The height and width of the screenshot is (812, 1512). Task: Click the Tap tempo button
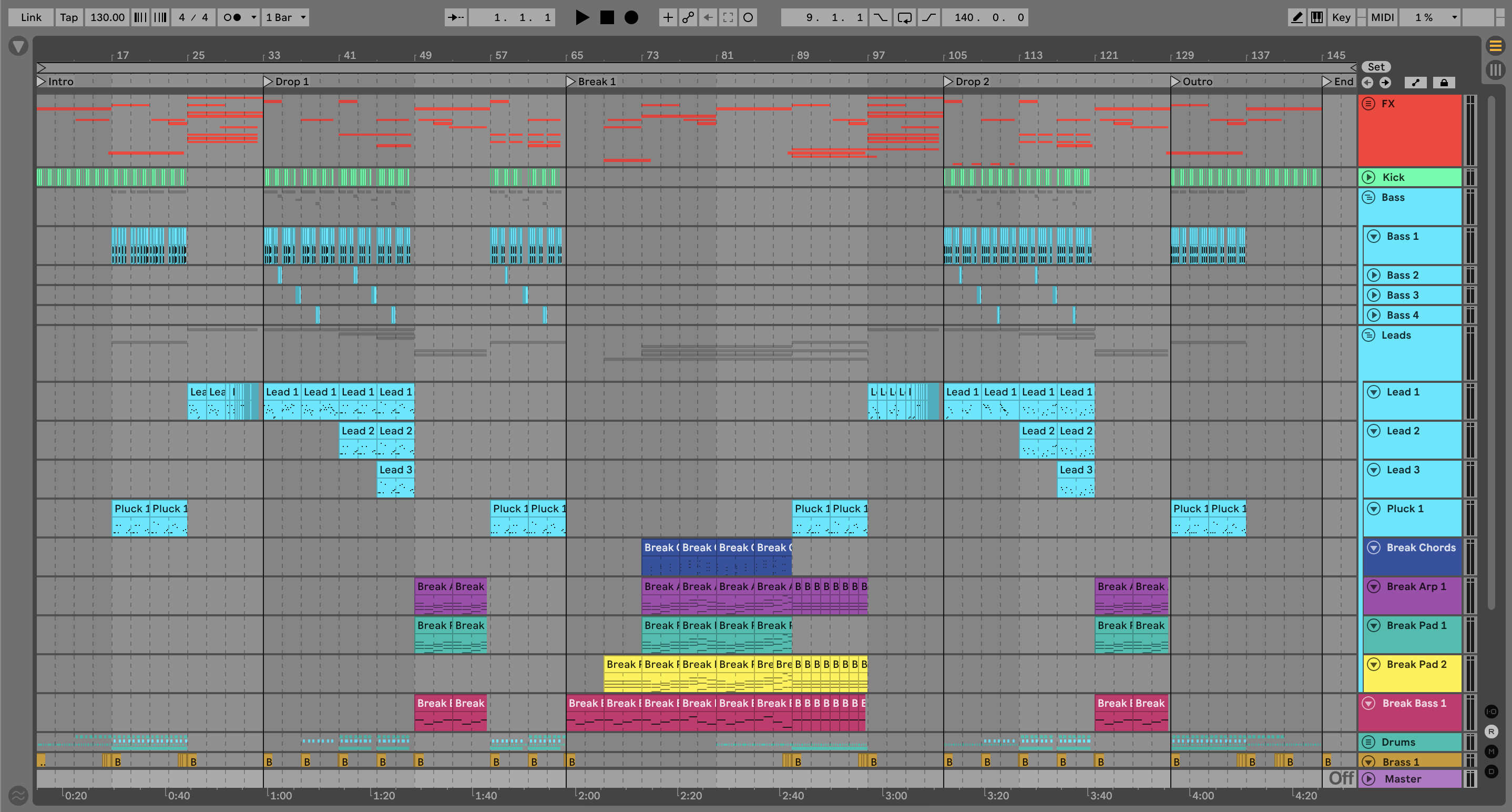69,17
